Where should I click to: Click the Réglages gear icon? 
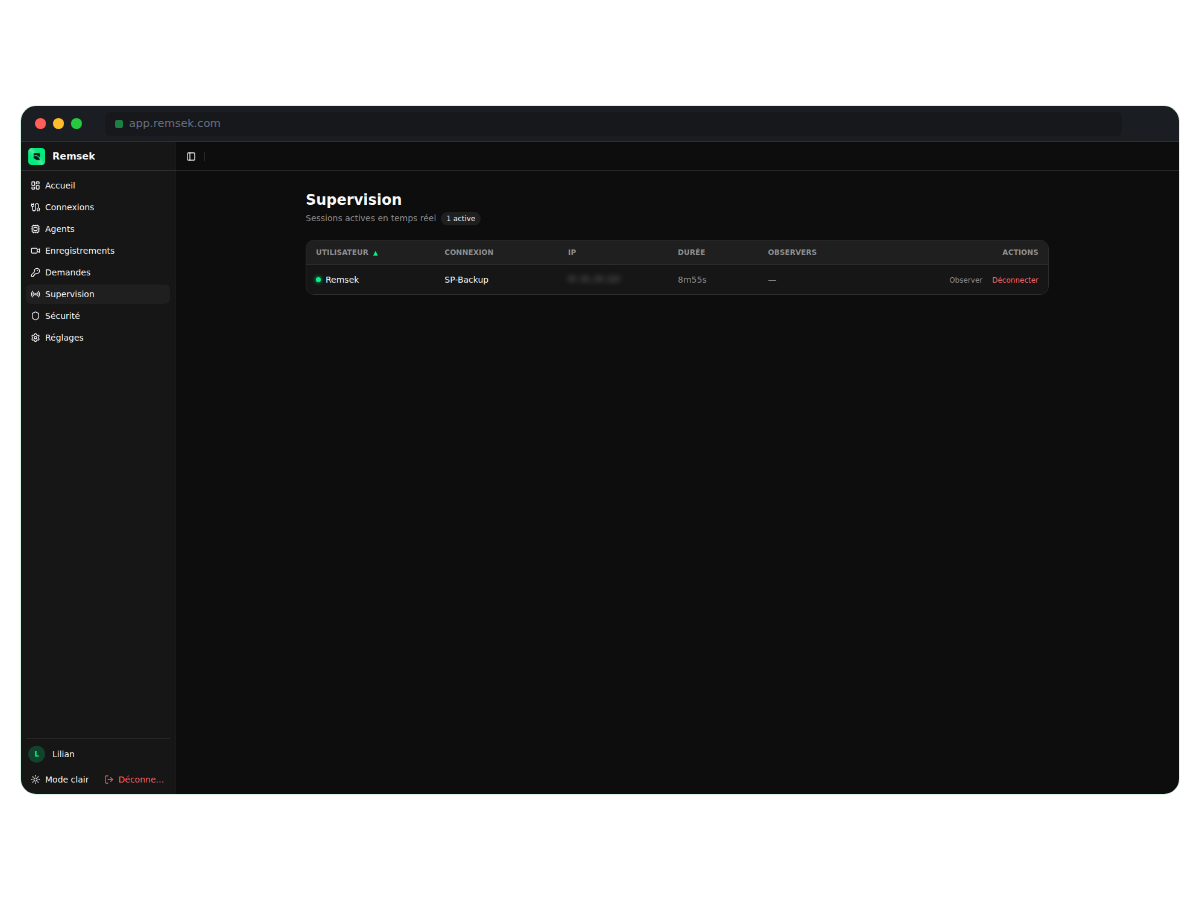[36, 338]
